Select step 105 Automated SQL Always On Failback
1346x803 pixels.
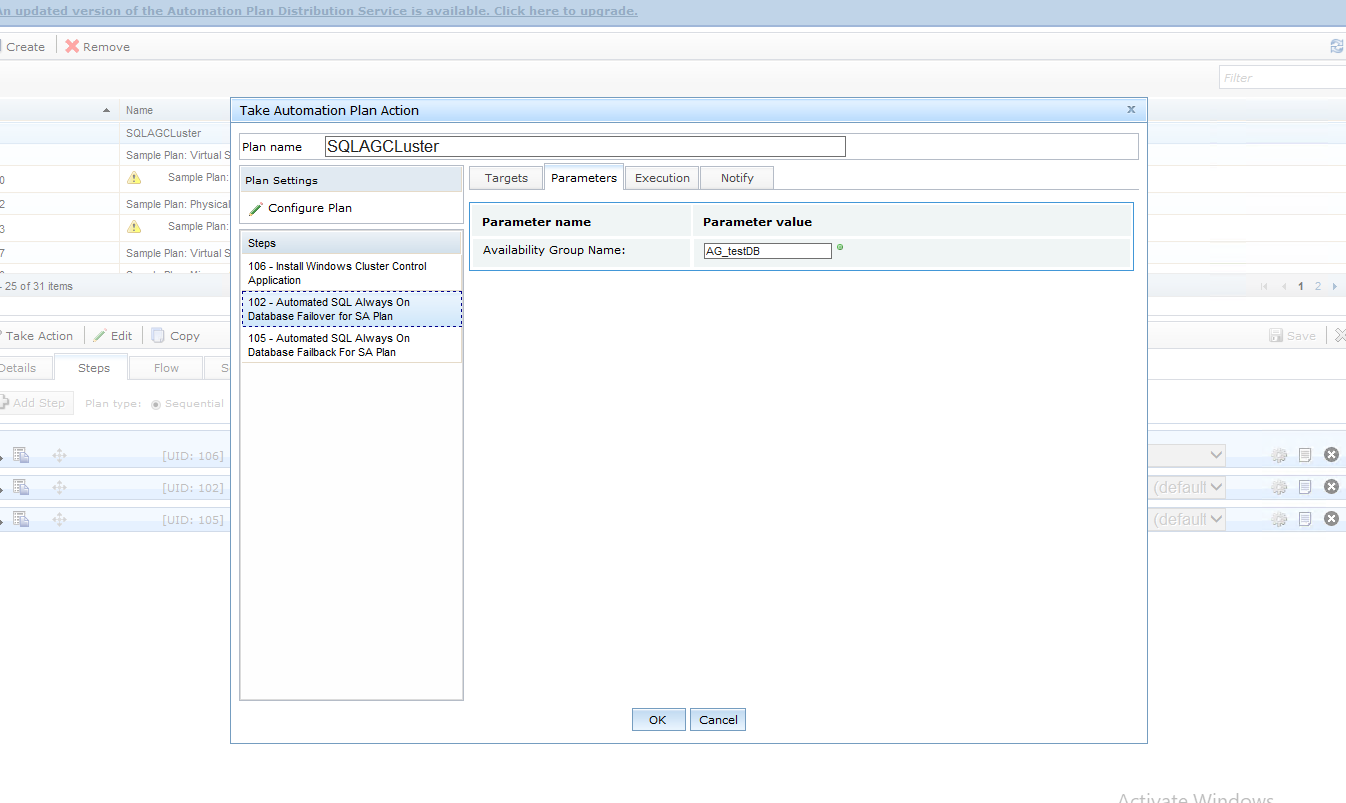[351, 345]
